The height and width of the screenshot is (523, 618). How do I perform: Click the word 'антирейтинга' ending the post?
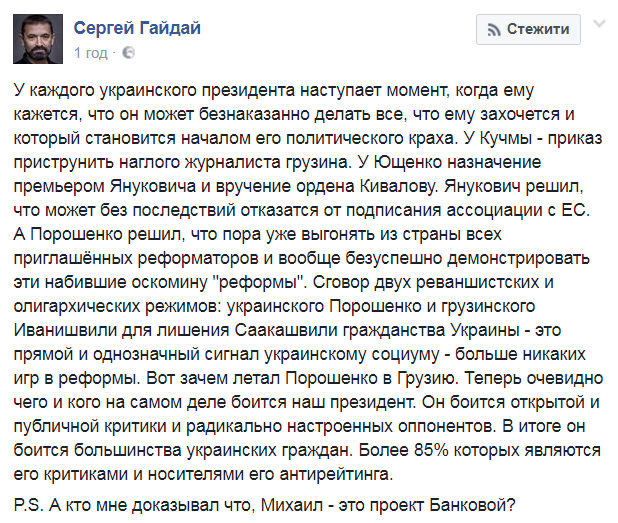[336, 474]
